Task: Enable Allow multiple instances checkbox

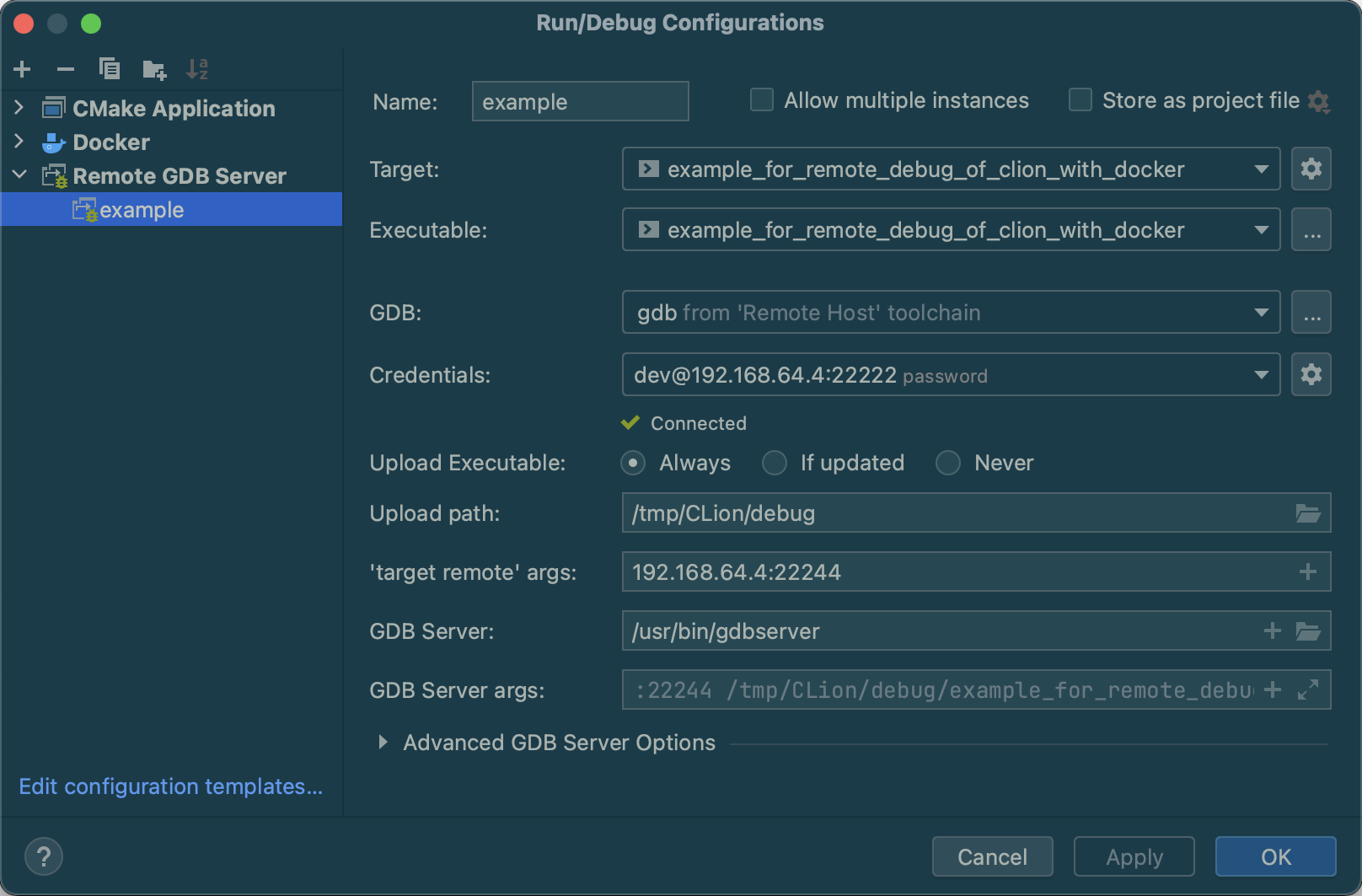Action: pos(762,100)
